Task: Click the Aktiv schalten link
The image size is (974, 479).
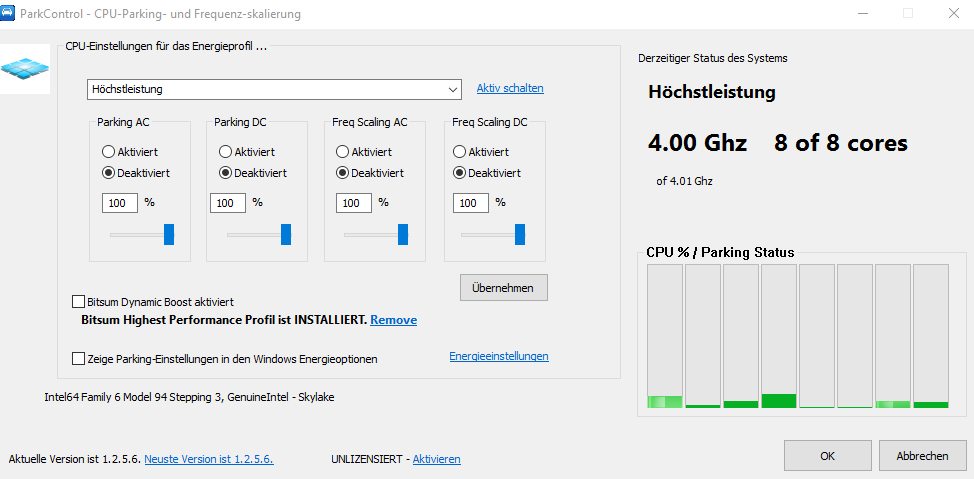Action: coord(509,88)
